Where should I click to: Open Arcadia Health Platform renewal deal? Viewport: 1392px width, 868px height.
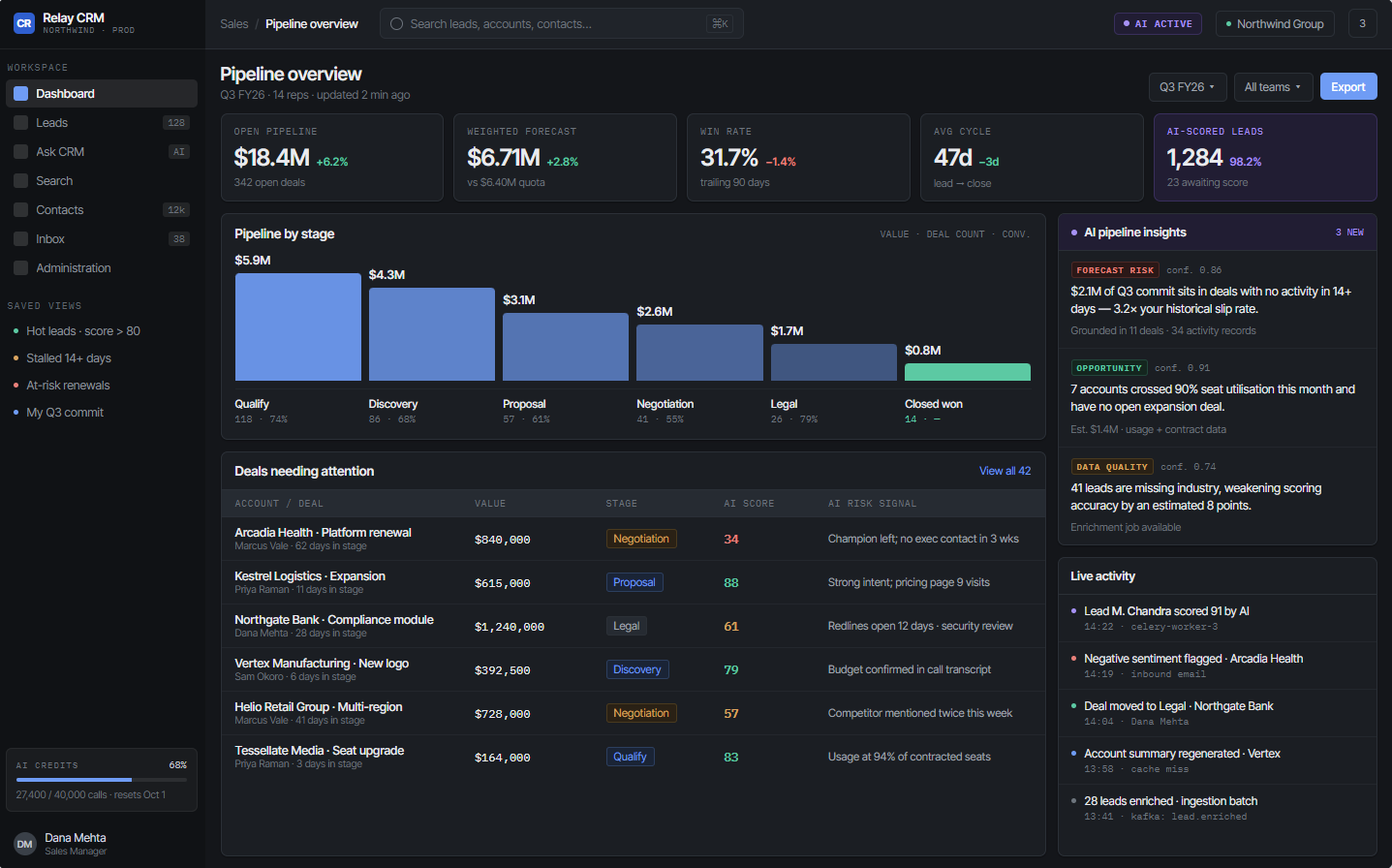point(634,539)
